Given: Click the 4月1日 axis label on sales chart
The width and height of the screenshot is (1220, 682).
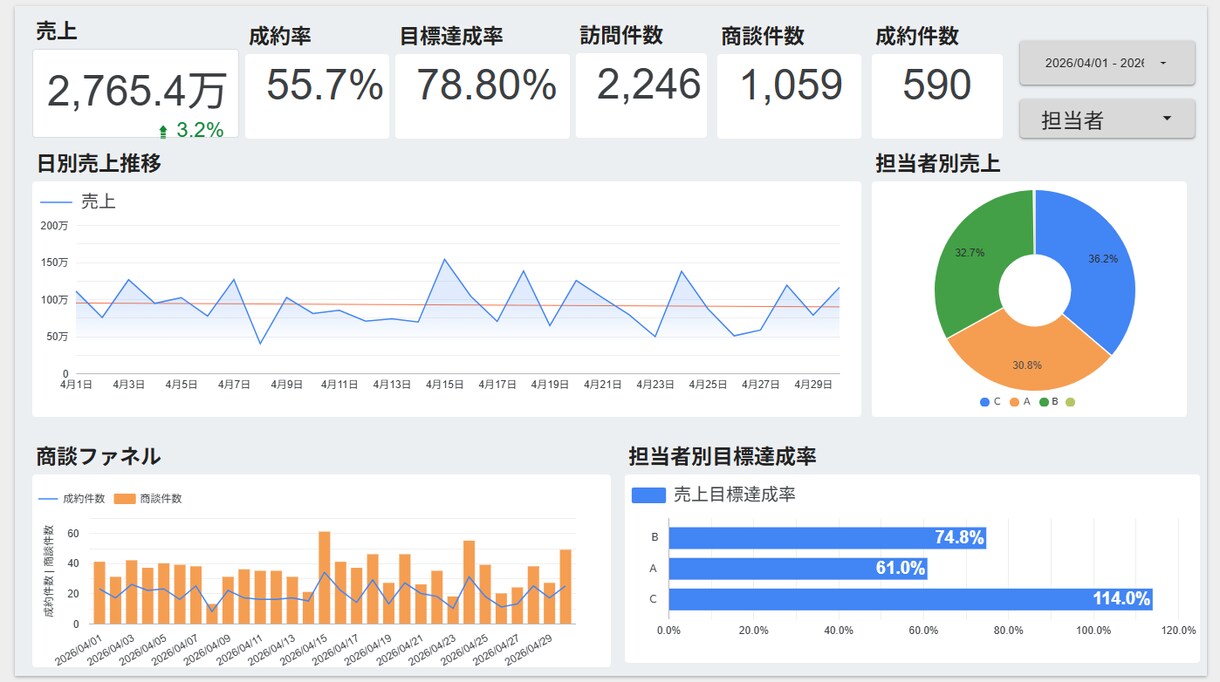Looking at the screenshot, I should [76, 384].
